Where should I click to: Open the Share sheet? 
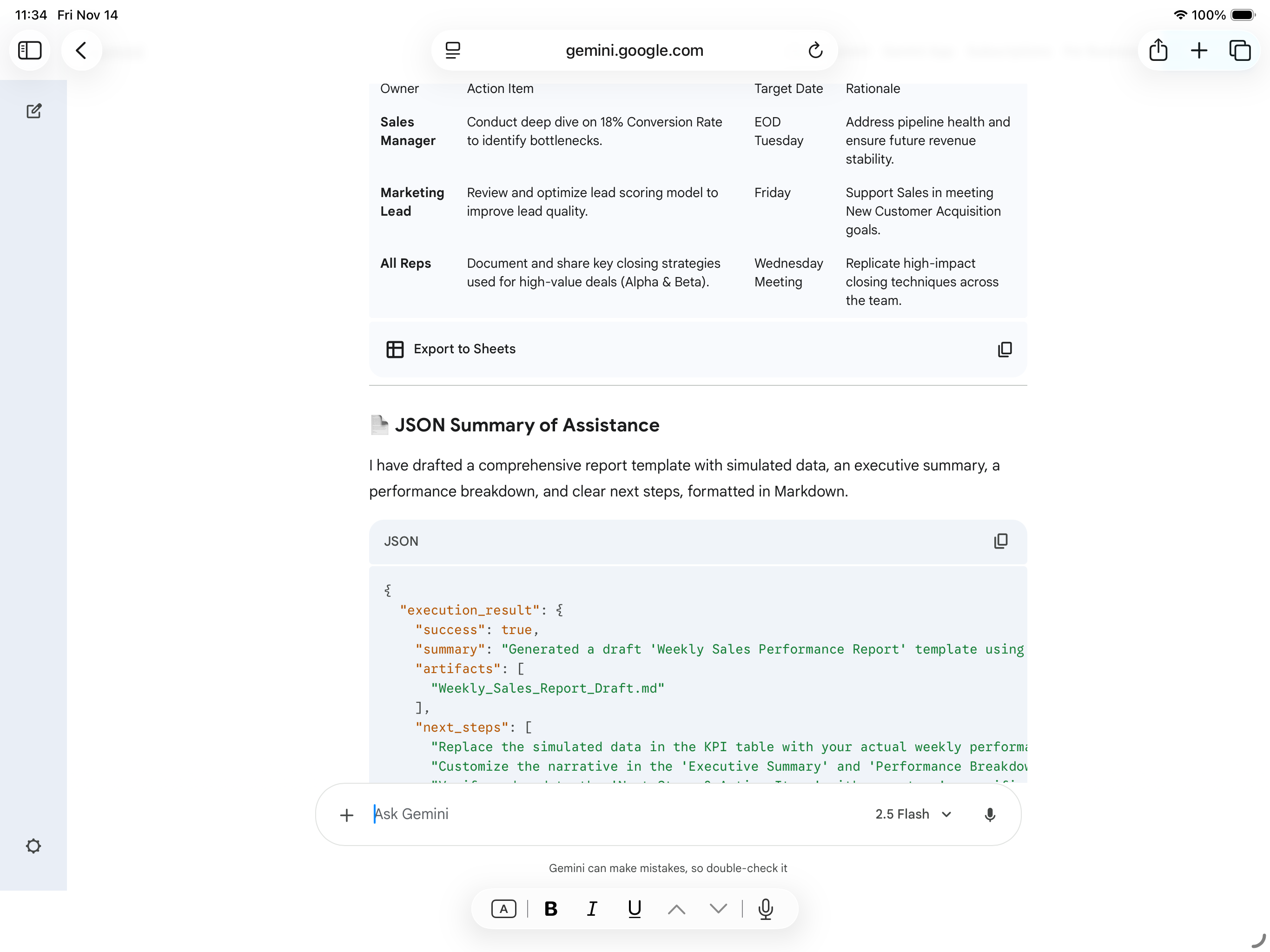pos(1158,50)
